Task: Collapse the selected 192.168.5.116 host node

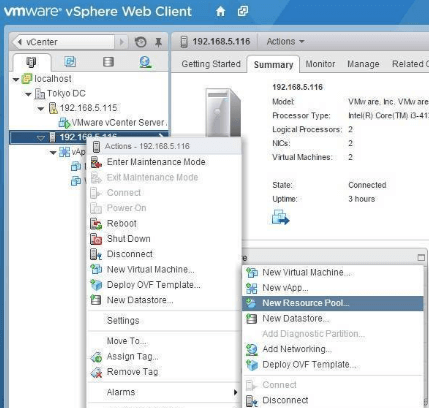Action: tap(41, 138)
